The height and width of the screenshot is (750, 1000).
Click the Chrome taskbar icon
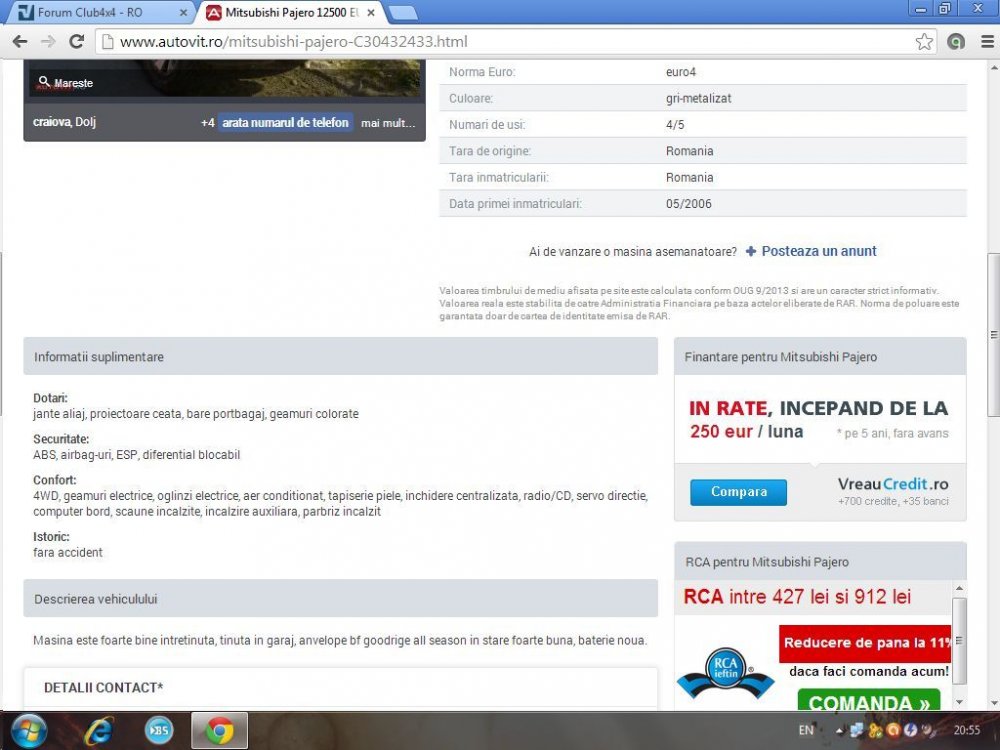click(x=219, y=731)
